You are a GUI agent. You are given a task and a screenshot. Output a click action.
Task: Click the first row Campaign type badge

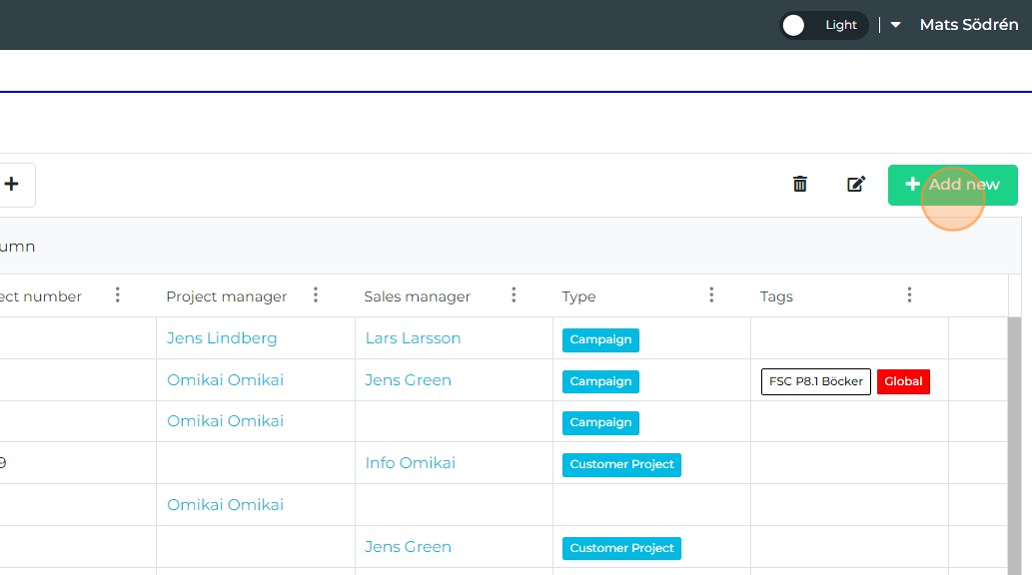tap(600, 340)
